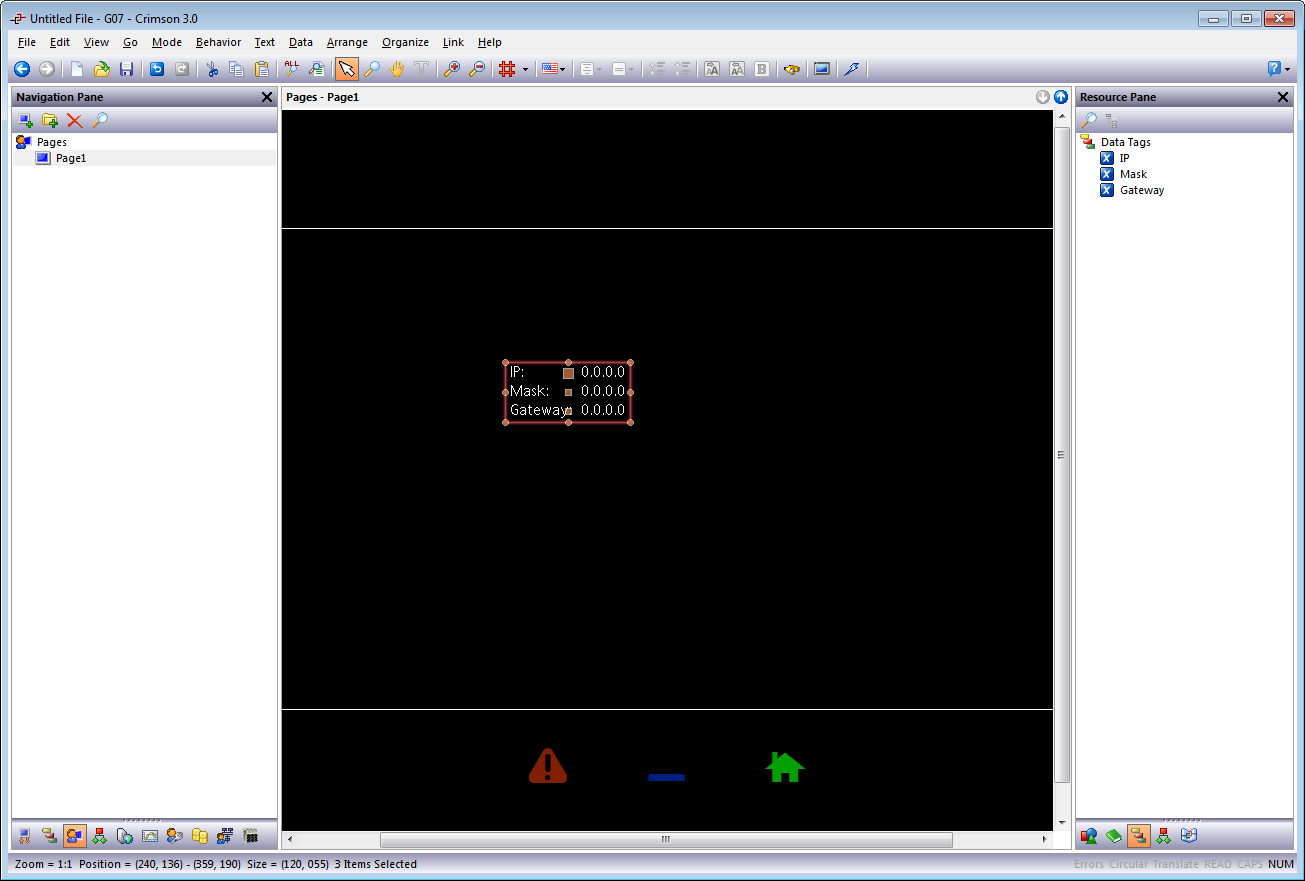Click the clipboard Paste icon
This screenshot has height=881, width=1305.
pyautogui.click(x=262, y=69)
